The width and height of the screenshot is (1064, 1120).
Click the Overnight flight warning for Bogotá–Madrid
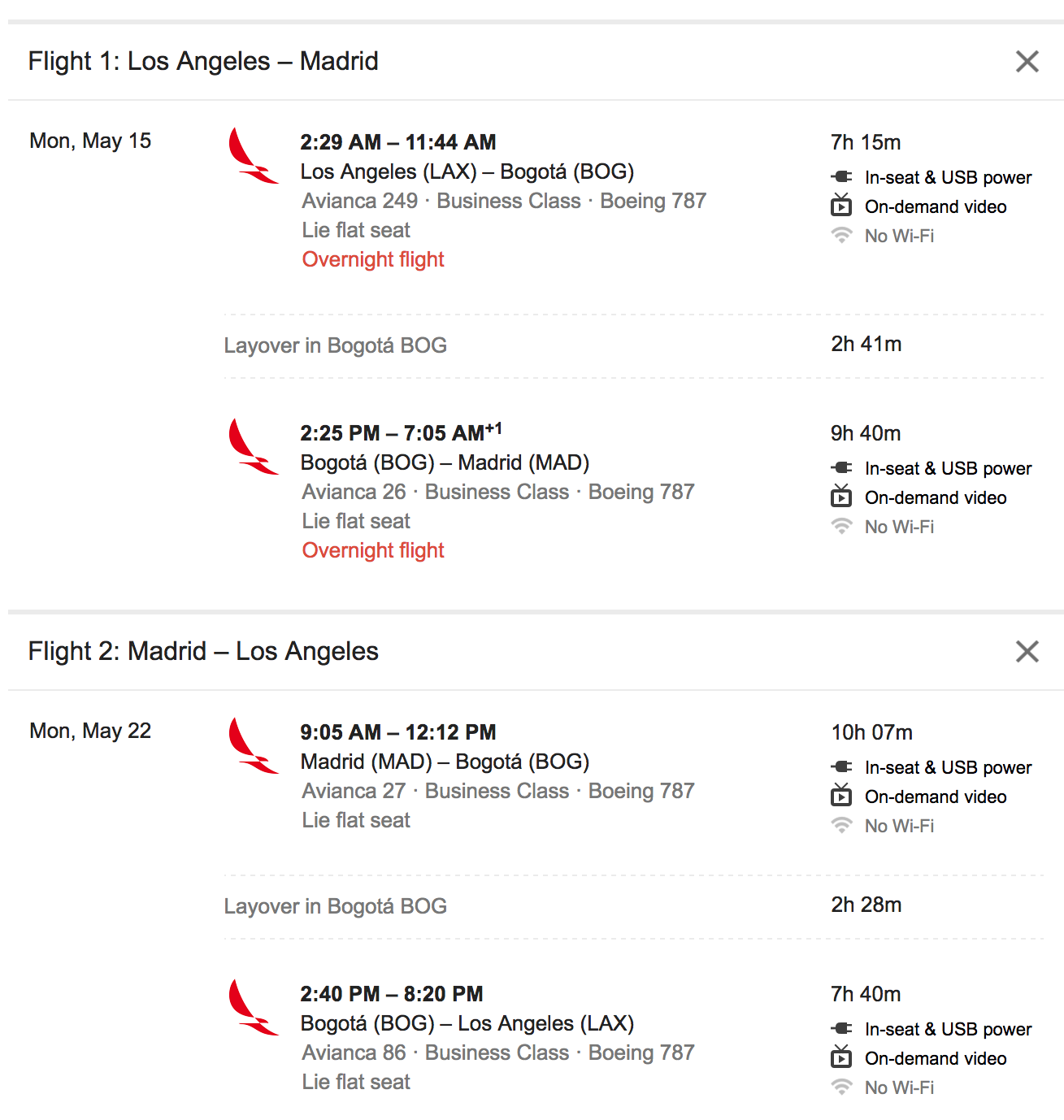coord(373,550)
